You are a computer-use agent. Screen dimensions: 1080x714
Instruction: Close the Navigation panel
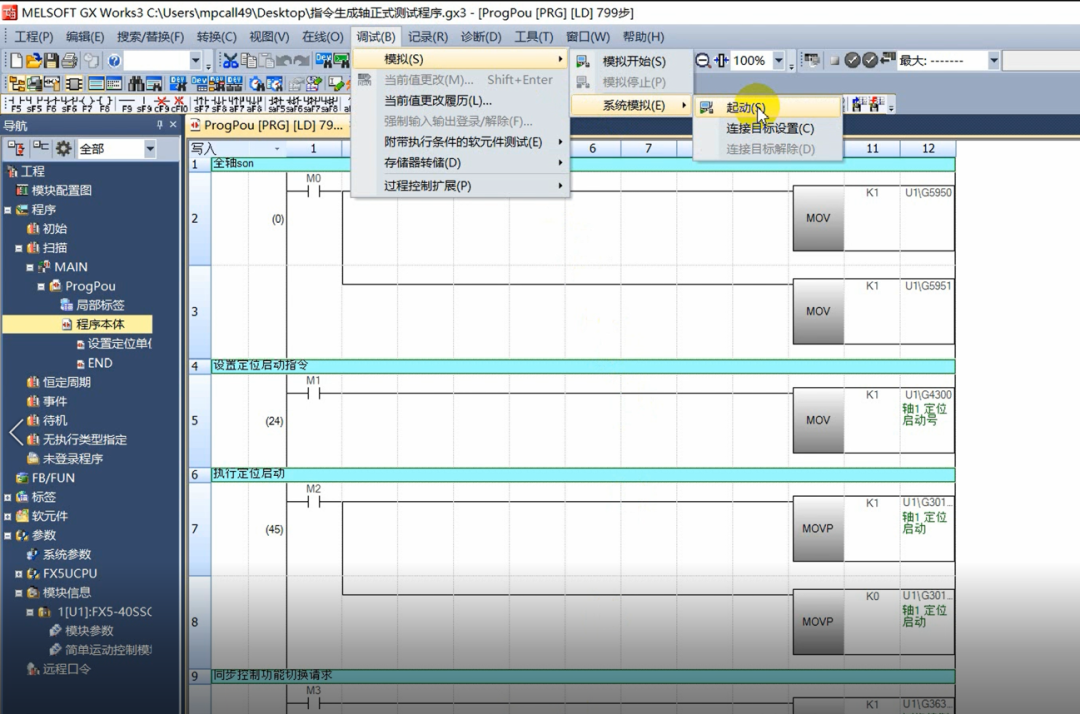(173, 125)
